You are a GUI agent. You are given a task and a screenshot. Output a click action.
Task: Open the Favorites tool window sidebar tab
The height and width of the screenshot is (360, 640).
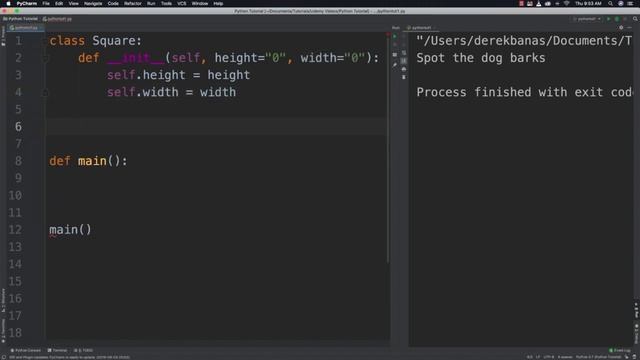3,330
